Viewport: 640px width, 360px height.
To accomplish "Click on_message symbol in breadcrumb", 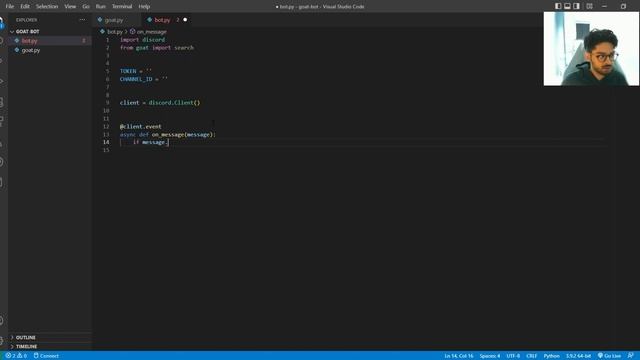I will 151,32.
